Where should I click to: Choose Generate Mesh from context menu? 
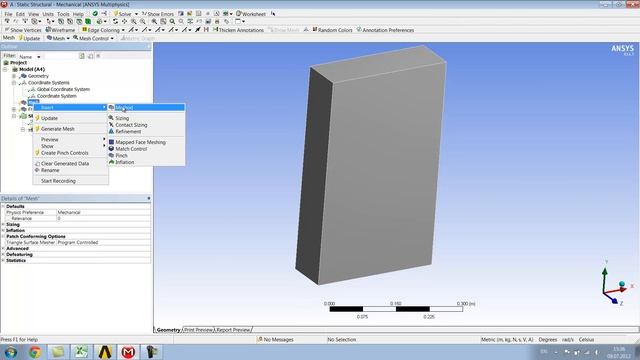tap(70, 129)
